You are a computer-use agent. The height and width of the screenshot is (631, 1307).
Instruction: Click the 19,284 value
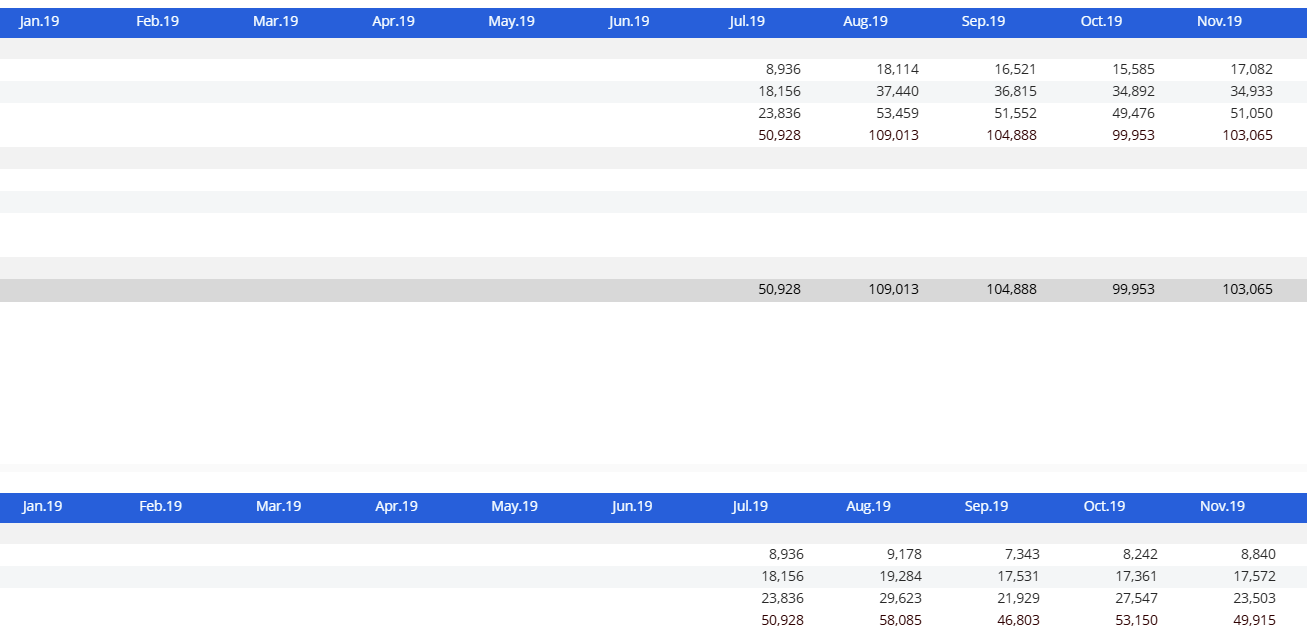click(x=900, y=576)
